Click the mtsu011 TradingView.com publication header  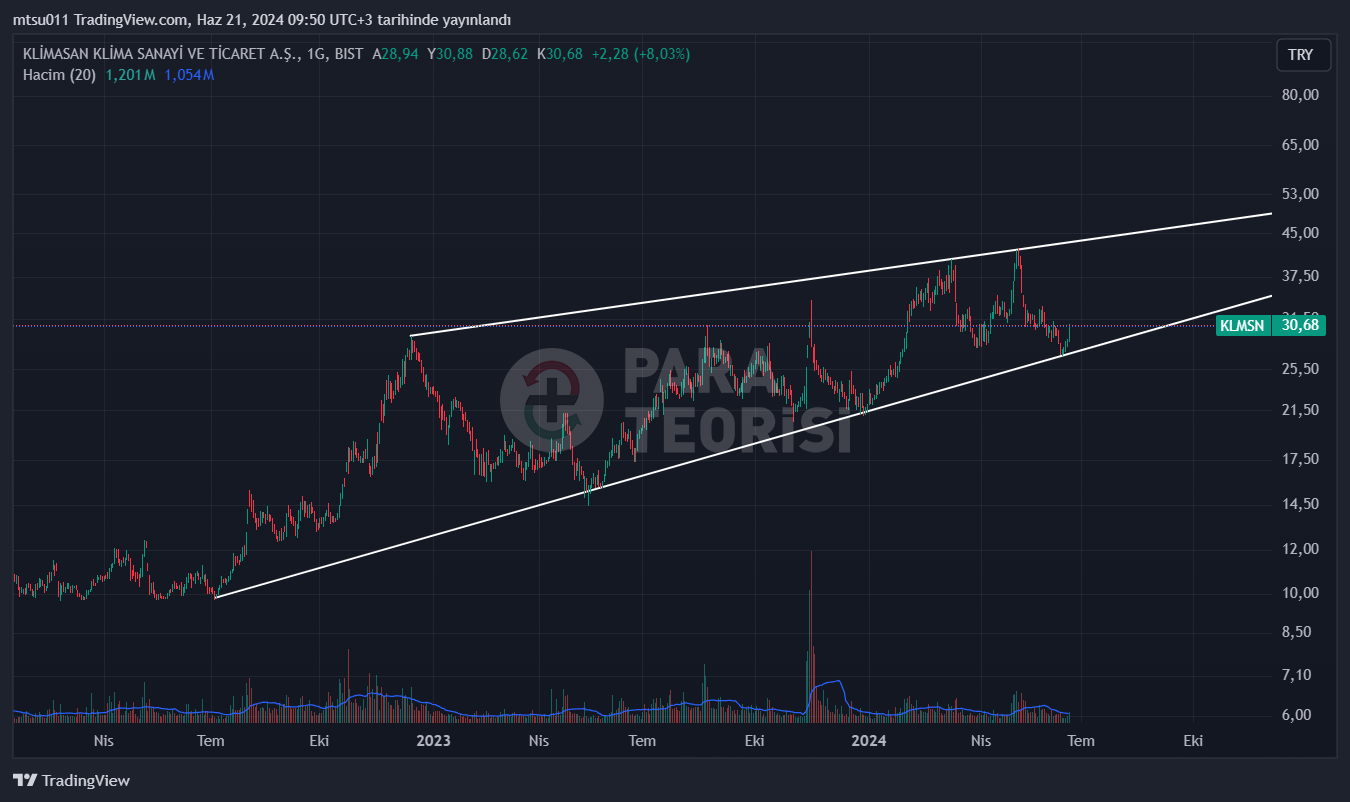point(261,20)
